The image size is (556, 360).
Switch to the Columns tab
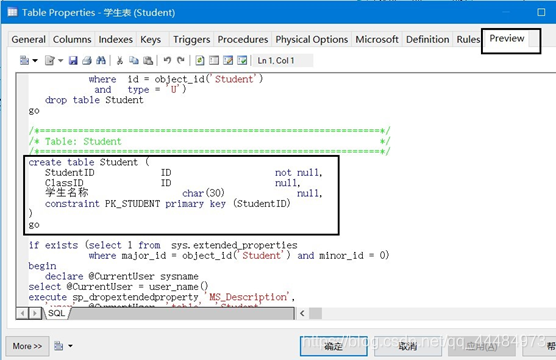72,39
